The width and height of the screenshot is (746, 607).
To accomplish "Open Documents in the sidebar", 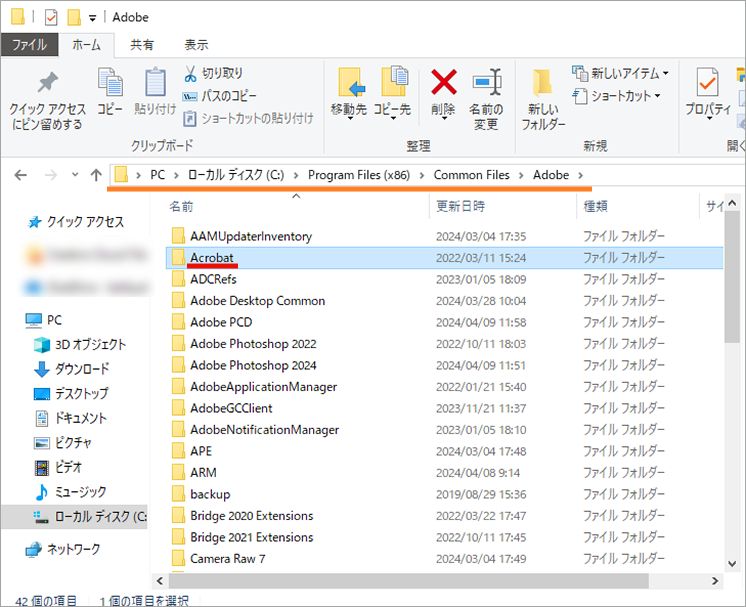I will (70, 418).
